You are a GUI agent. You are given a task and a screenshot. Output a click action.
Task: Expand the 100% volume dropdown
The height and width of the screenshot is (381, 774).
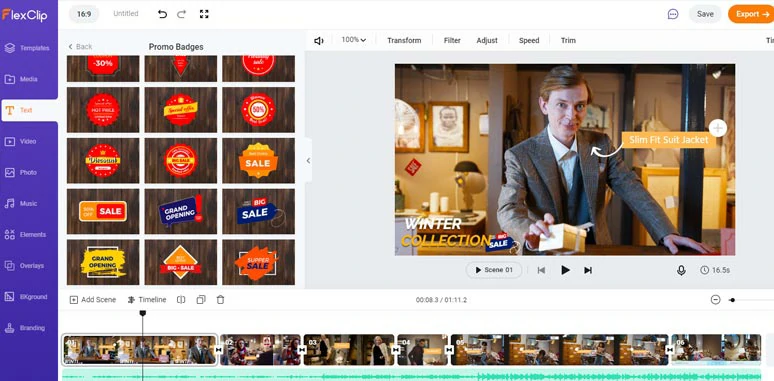point(354,40)
